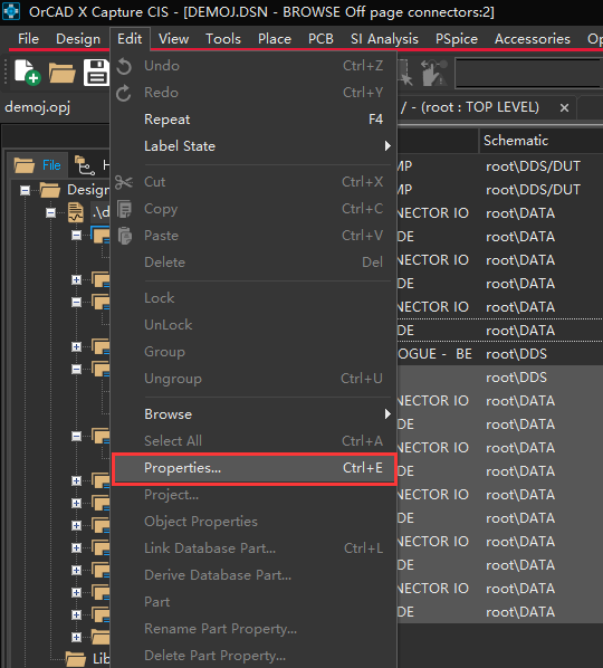Open the File menu
This screenshot has width=603, height=668.
[28, 39]
